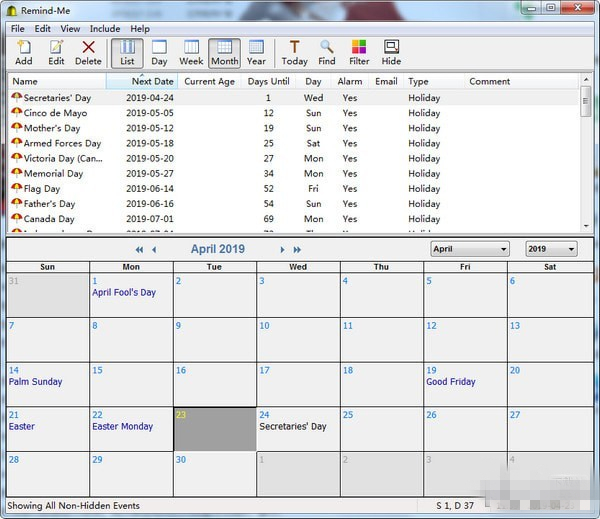This screenshot has height=519, width=600.
Task: Jump to Today using toolbar icon
Action: point(294,52)
